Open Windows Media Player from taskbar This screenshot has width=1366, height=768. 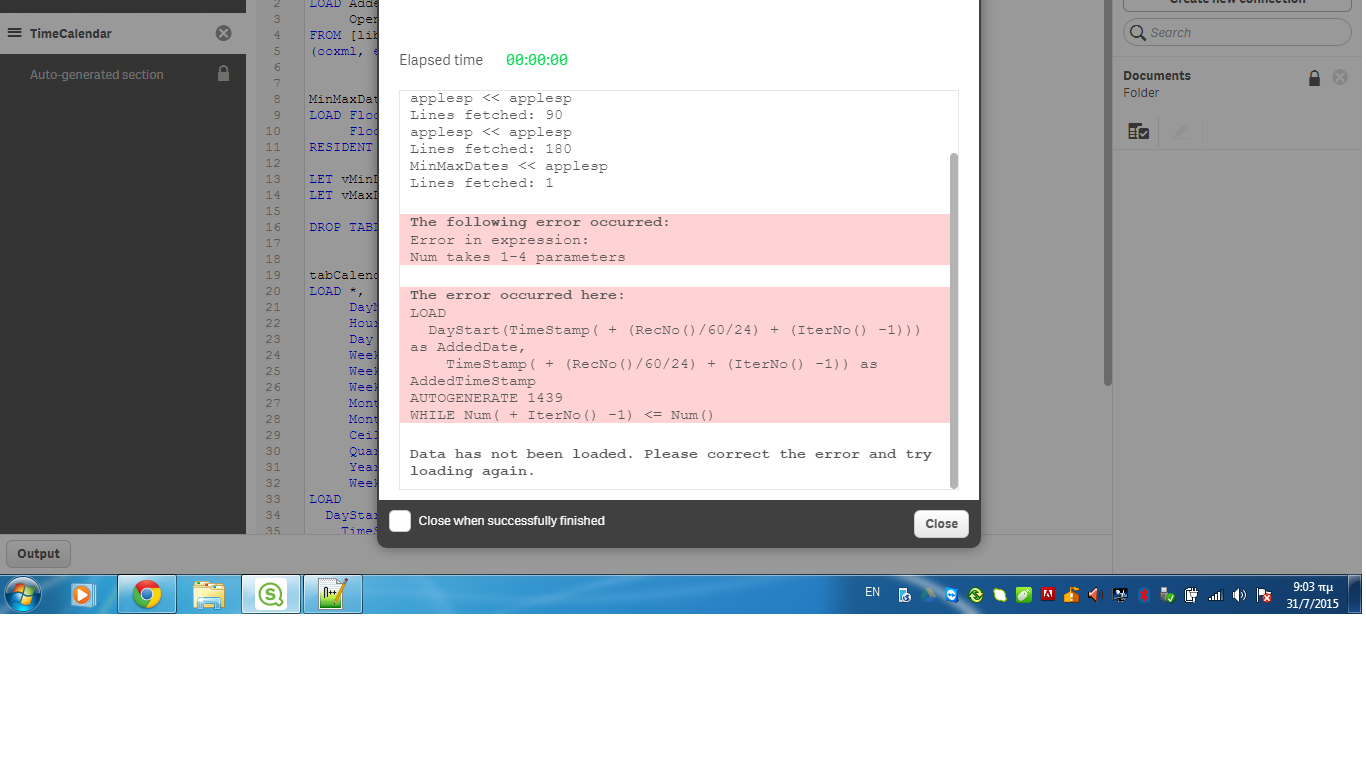tap(82, 594)
